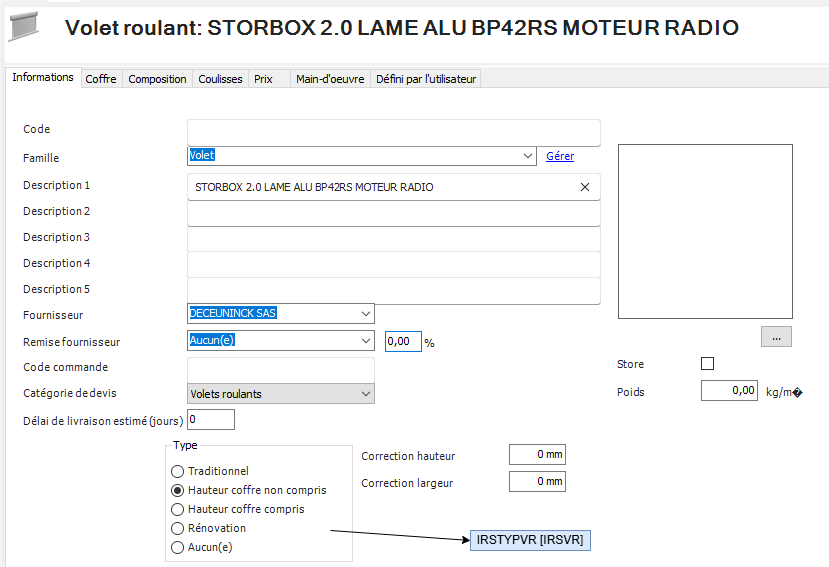Focus the Correction hauteur field
The width and height of the screenshot is (829, 567).
537,455
